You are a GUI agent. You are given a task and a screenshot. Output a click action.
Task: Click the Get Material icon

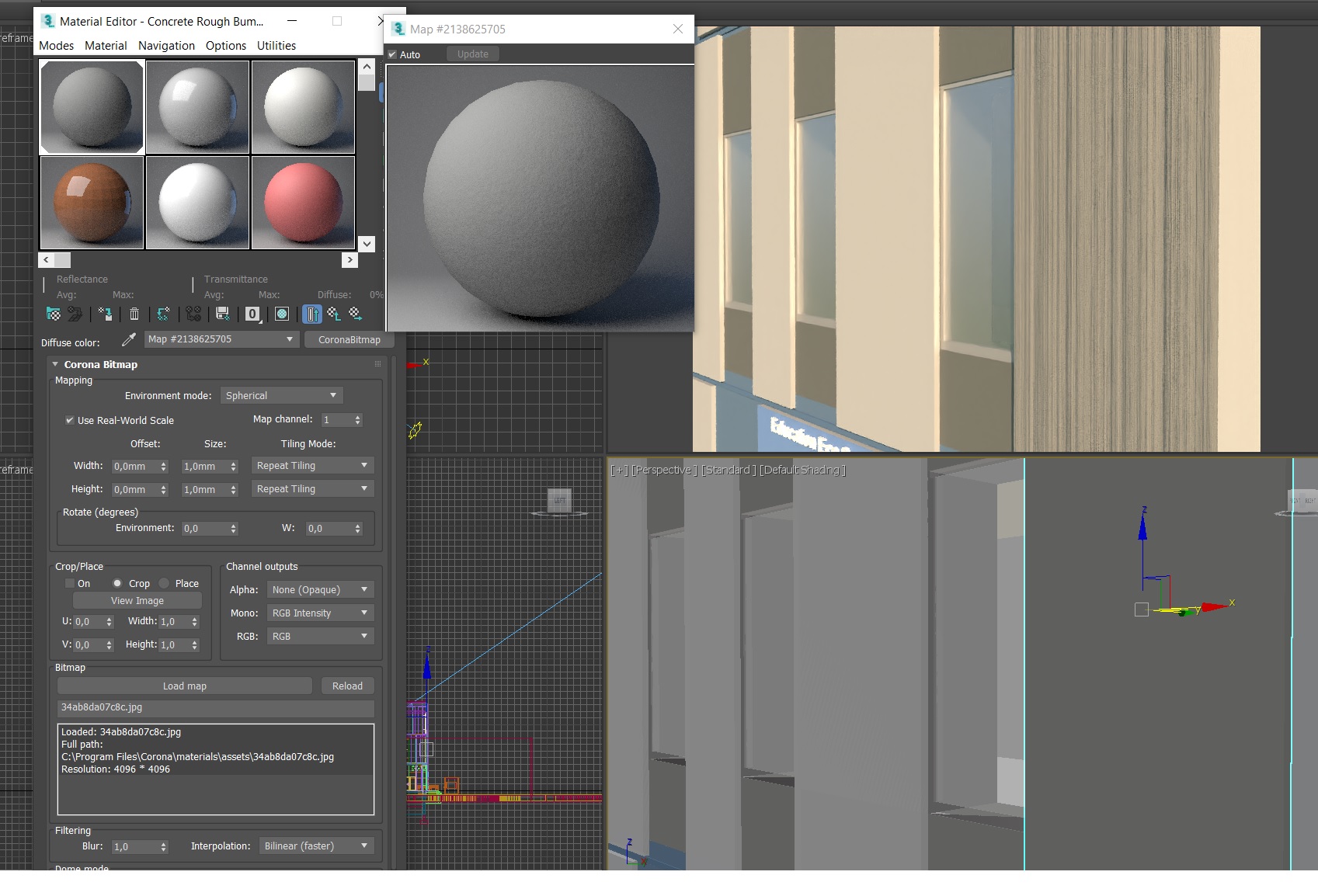(x=53, y=314)
